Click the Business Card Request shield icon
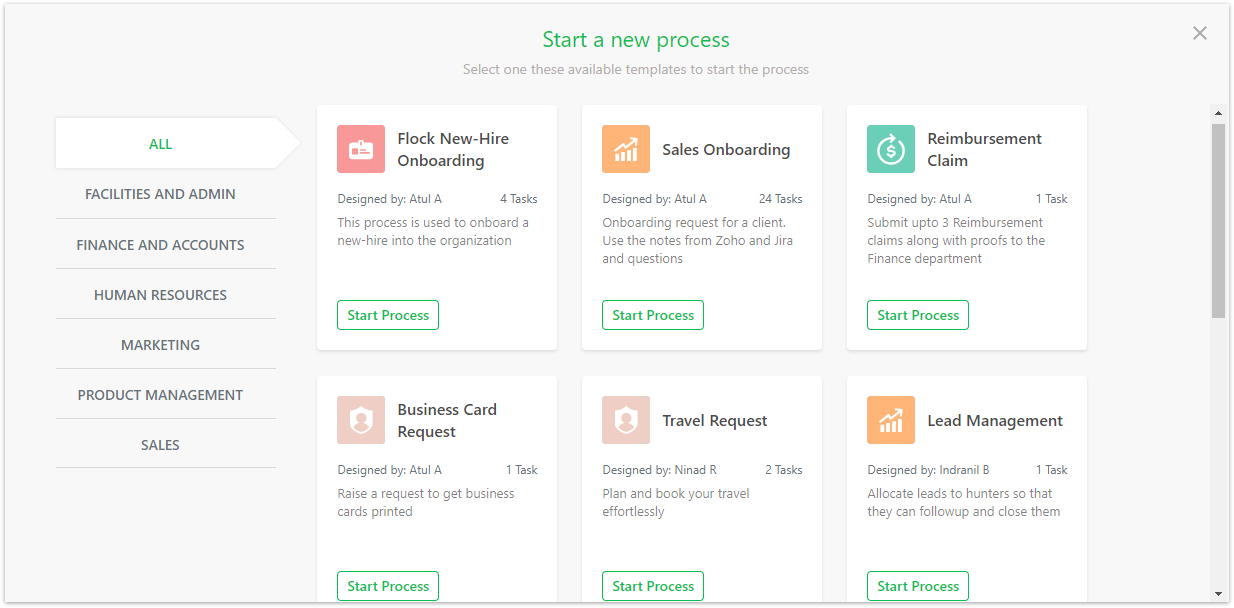The height and width of the screenshot is (608, 1234). coord(361,420)
